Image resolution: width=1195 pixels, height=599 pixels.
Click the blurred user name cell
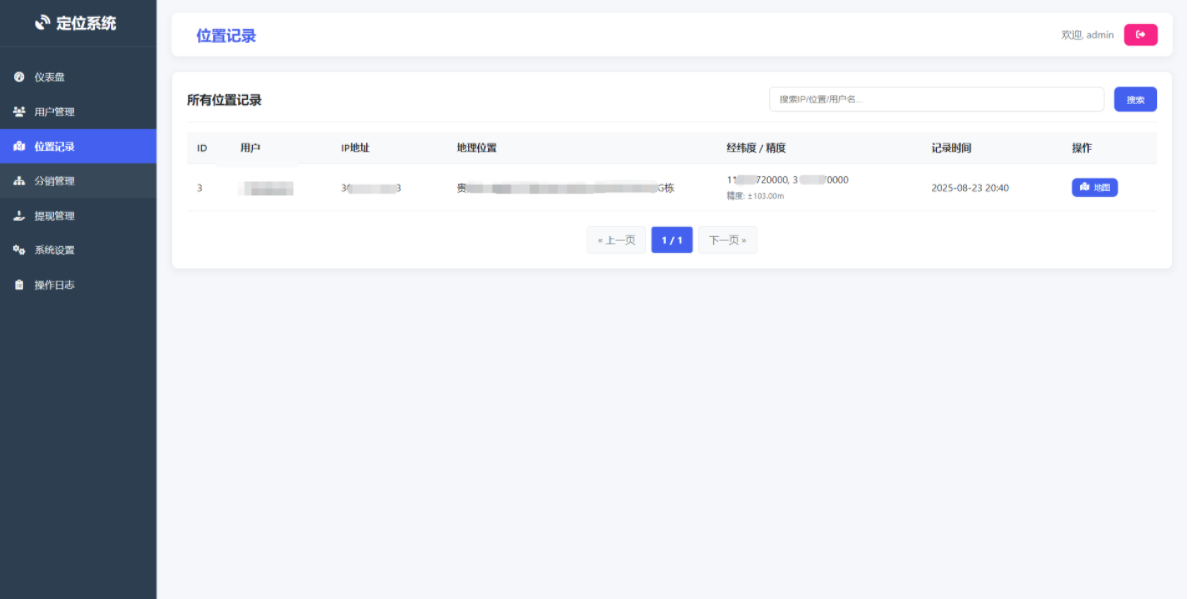[266, 187]
